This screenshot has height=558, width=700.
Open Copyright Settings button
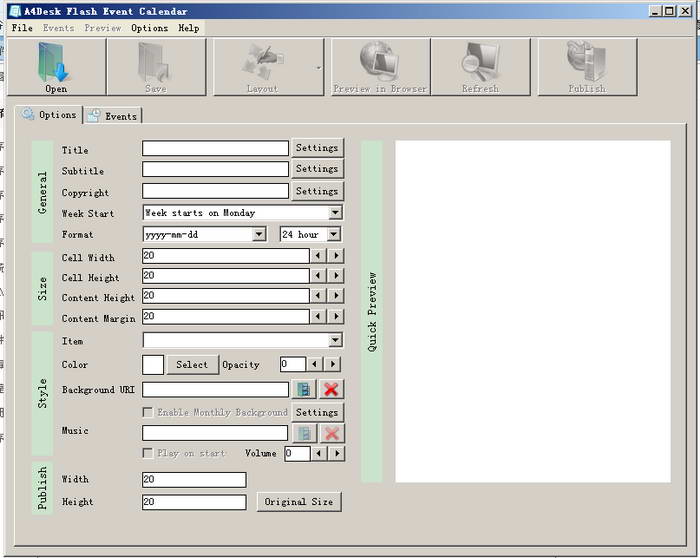(317, 191)
